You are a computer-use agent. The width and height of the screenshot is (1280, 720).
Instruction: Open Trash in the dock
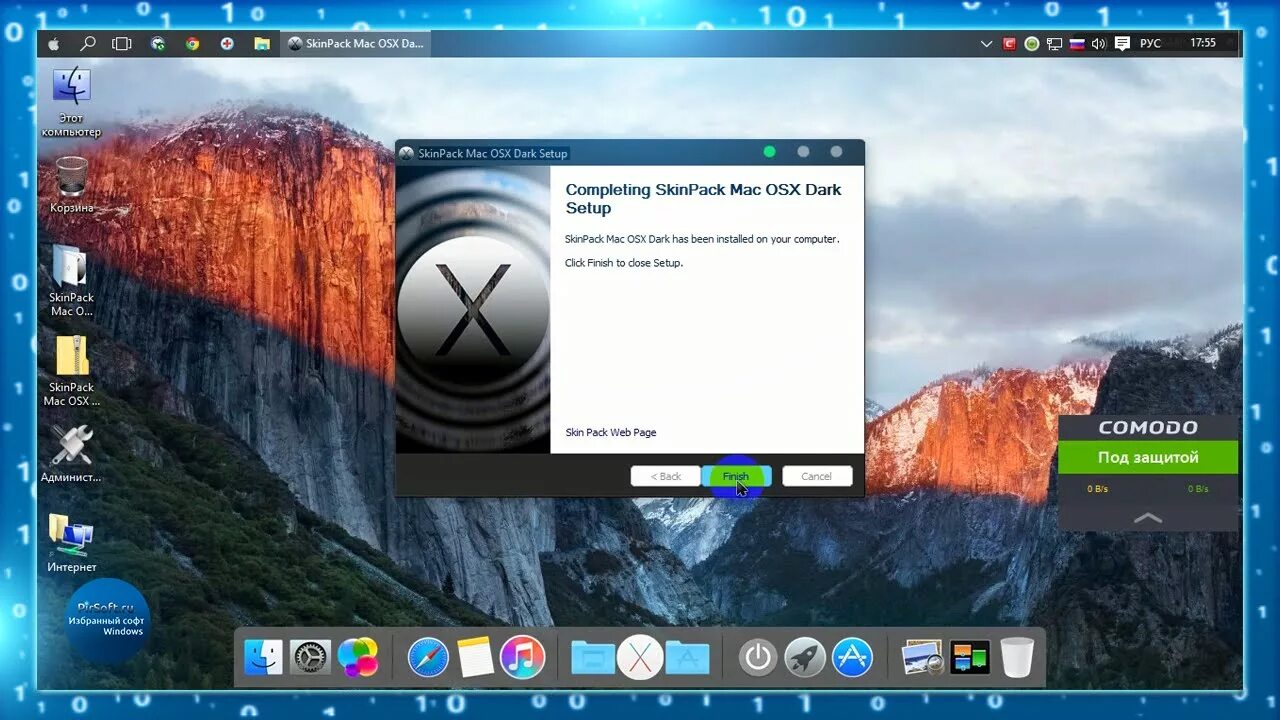tap(1017, 657)
